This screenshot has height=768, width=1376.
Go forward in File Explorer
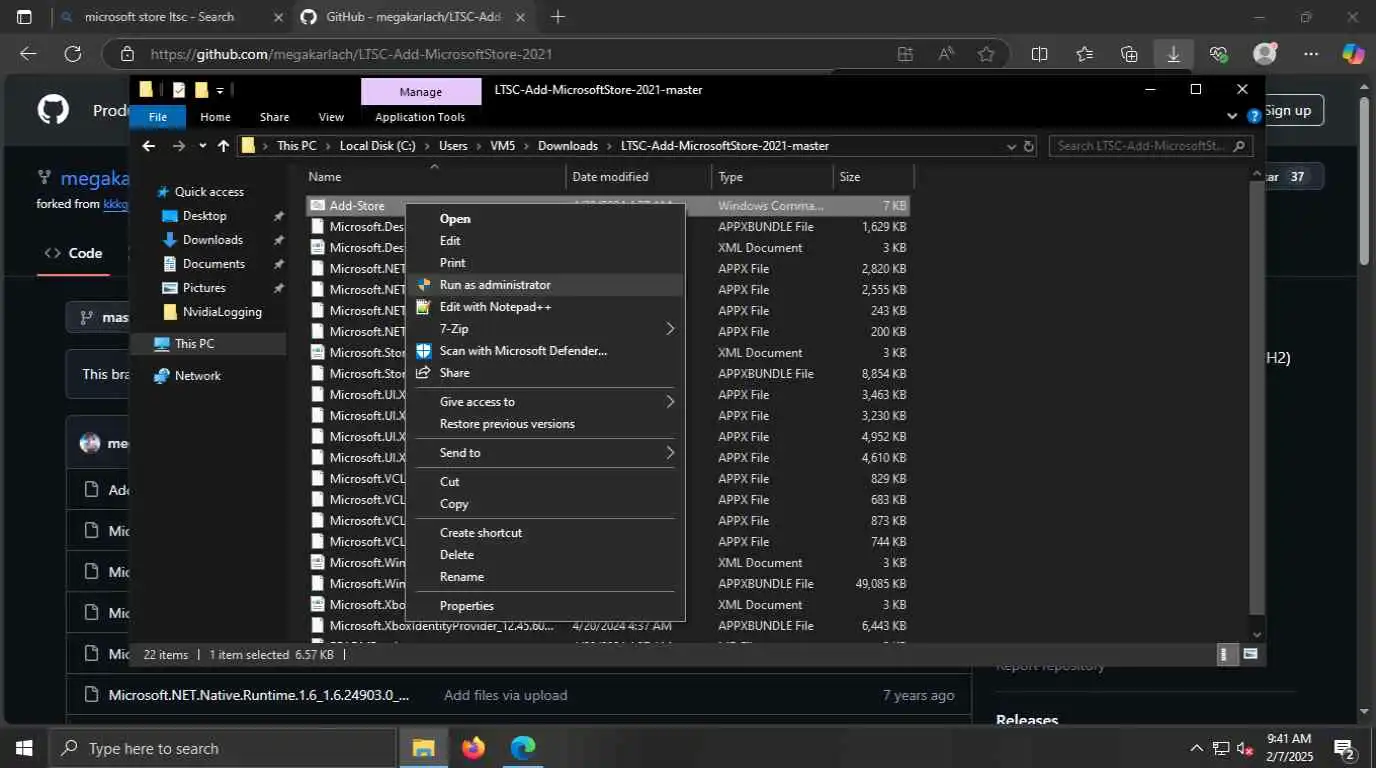(x=179, y=146)
